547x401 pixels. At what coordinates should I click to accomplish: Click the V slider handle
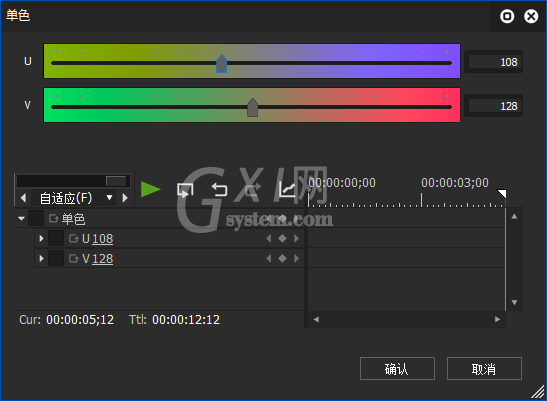tap(253, 107)
